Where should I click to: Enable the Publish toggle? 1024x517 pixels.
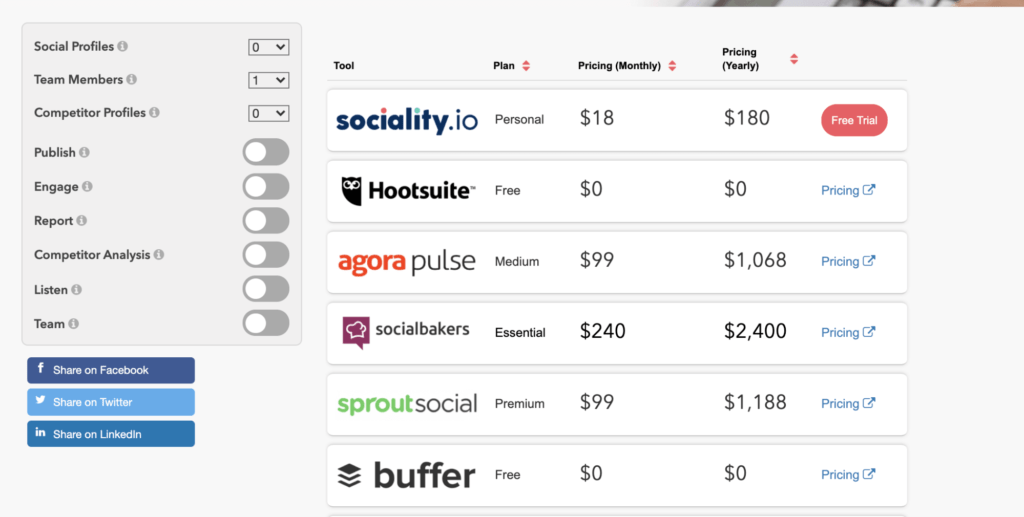[x=266, y=152]
